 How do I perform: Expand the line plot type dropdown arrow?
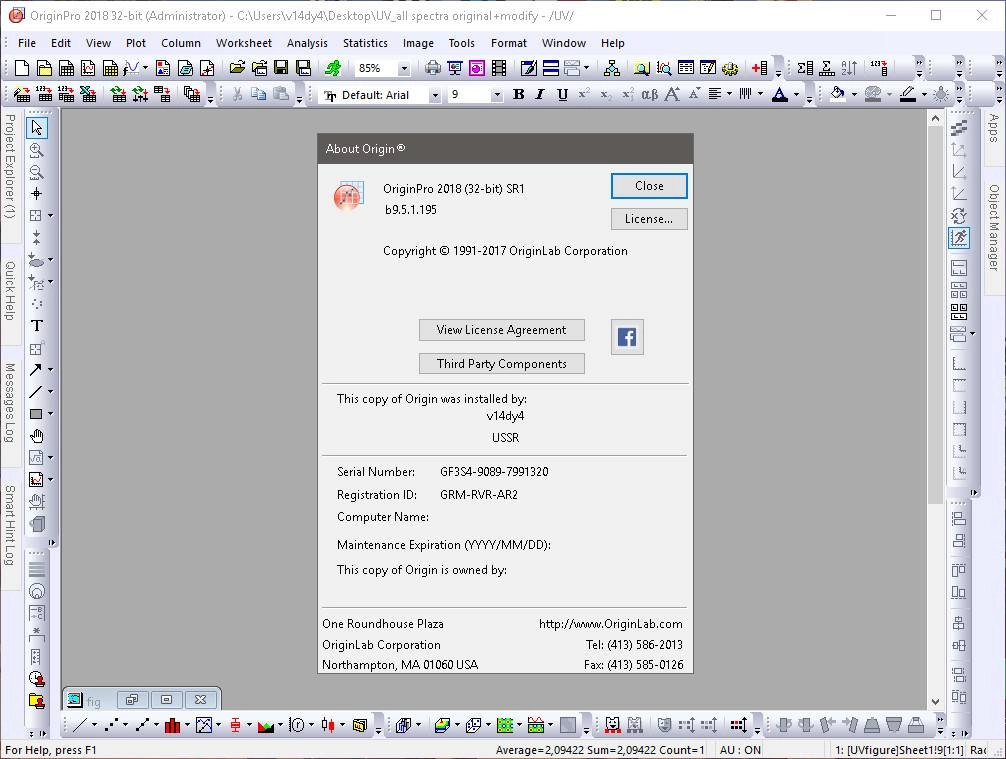tap(94, 725)
